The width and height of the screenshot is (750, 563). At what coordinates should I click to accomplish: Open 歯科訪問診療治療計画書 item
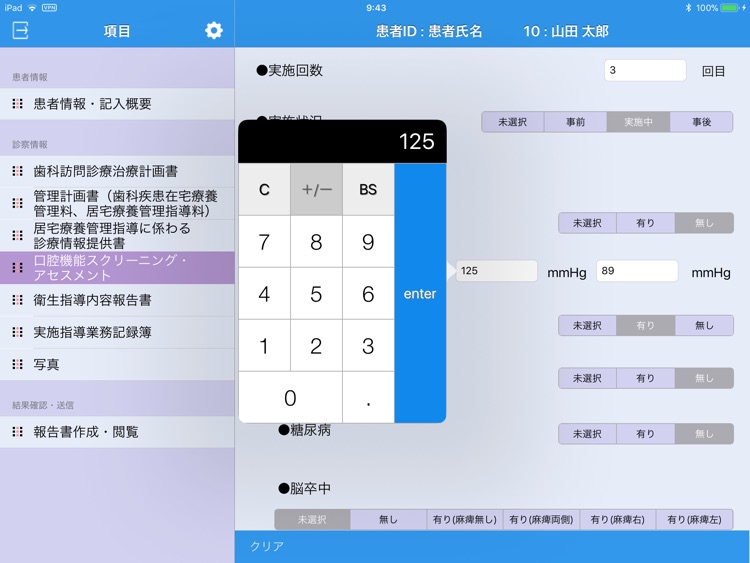(117, 171)
